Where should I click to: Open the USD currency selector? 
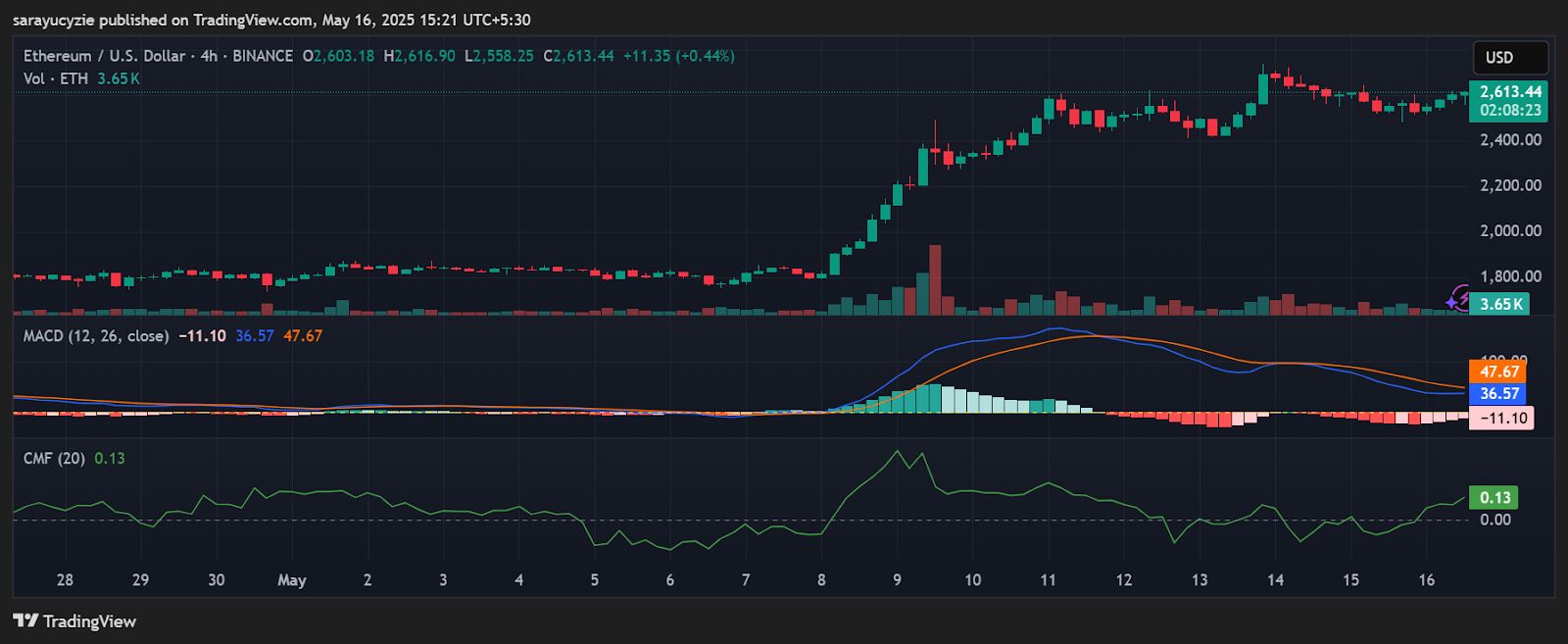click(1509, 58)
